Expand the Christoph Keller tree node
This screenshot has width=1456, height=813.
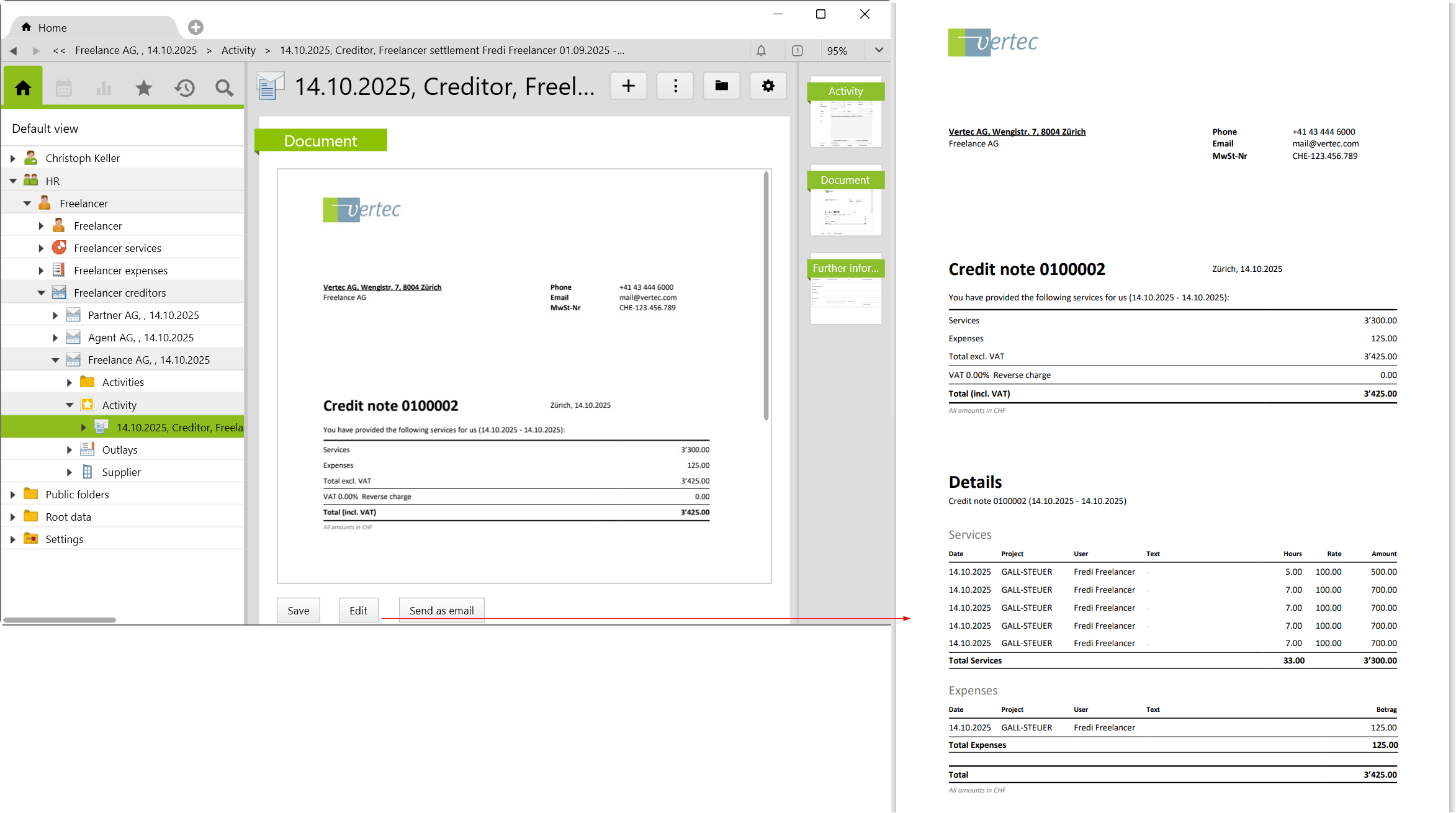point(12,158)
